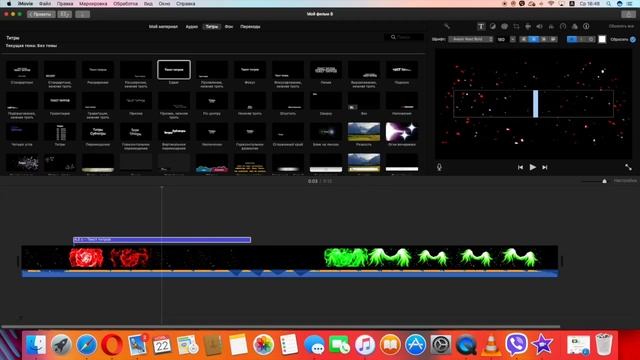Toggle outline text style button
The width and height of the screenshot is (640, 360).
pyautogui.click(x=591, y=39)
